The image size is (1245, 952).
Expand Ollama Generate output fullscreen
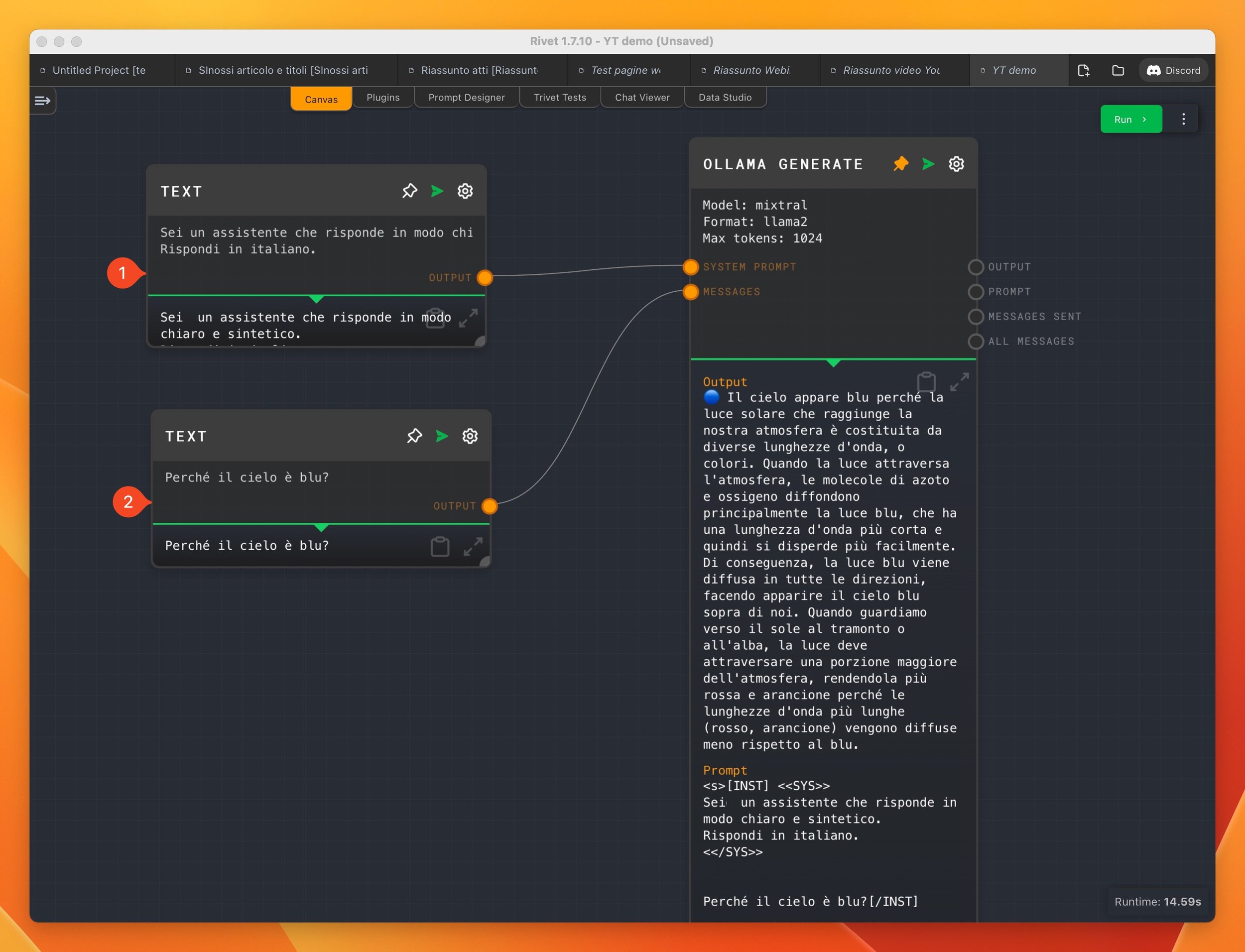pyautogui.click(x=959, y=381)
